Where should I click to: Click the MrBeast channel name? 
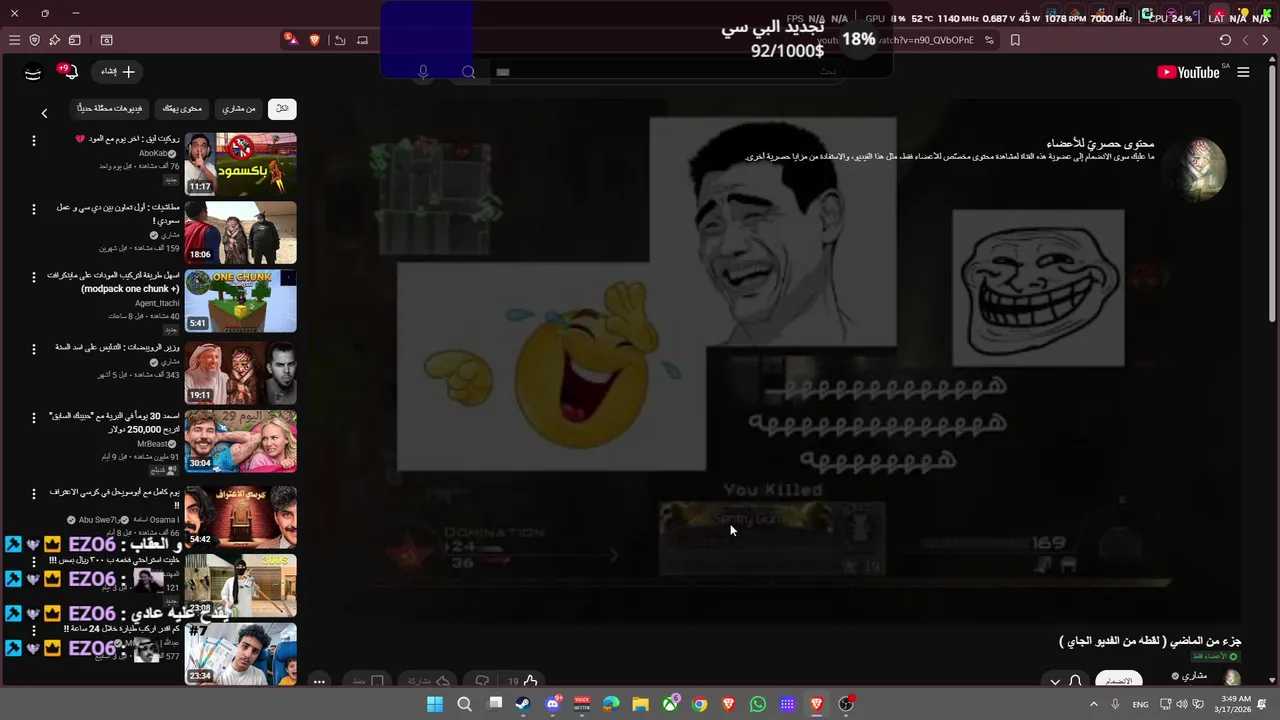pyautogui.click(x=153, y=444)
